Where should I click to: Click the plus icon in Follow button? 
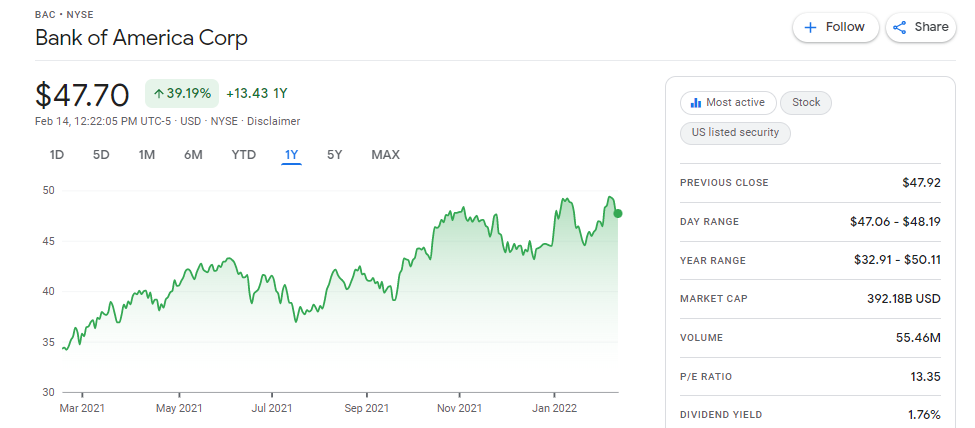point(810,27)
